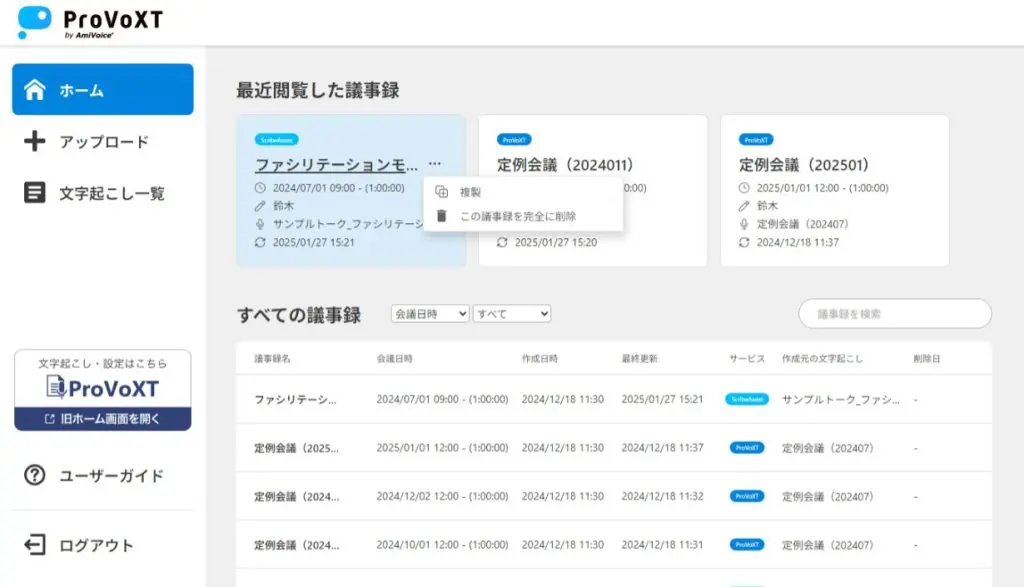Image resolution: width=1024 pixels, height=587 pixels.
Task: Click the 旧ホーム画面を開く button
Action: point(103,419)
